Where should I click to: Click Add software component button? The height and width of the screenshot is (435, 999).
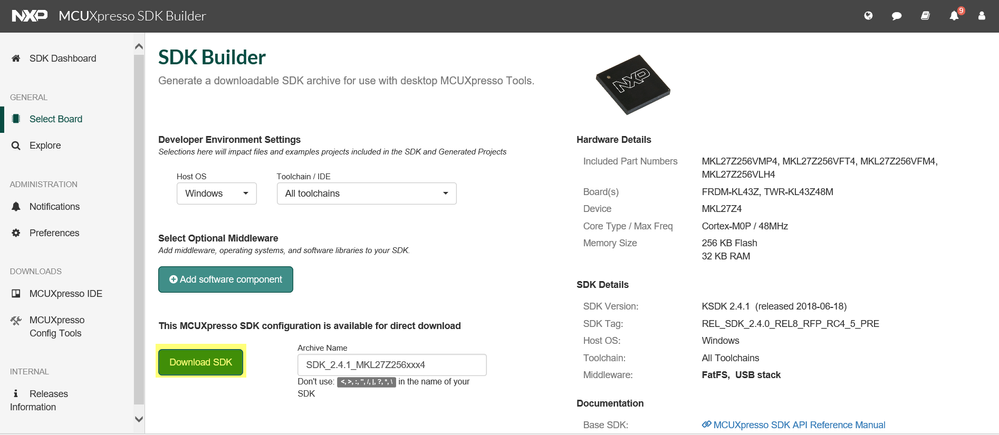tap(226, 280)
